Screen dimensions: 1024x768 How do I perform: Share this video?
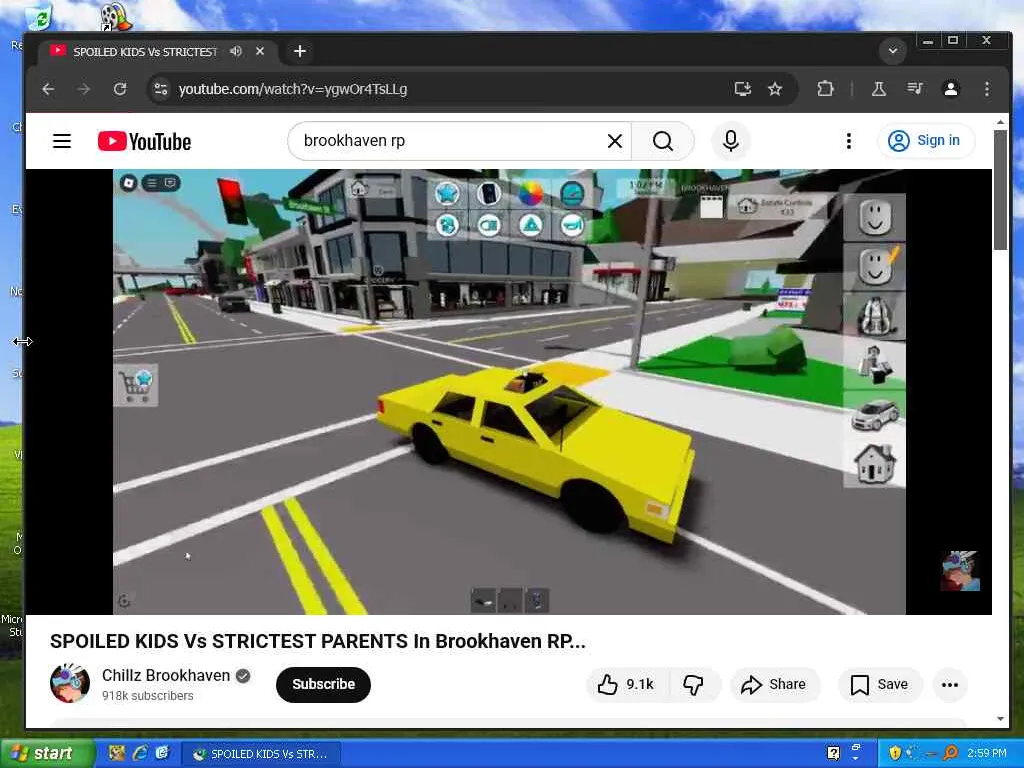[774, 684]
